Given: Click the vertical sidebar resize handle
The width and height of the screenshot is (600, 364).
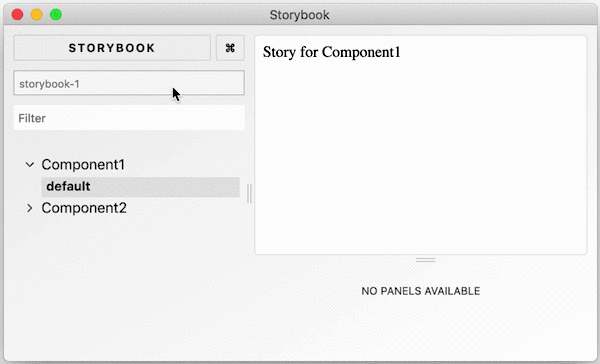Looking at the screenshot, I should tap(249, 193).
